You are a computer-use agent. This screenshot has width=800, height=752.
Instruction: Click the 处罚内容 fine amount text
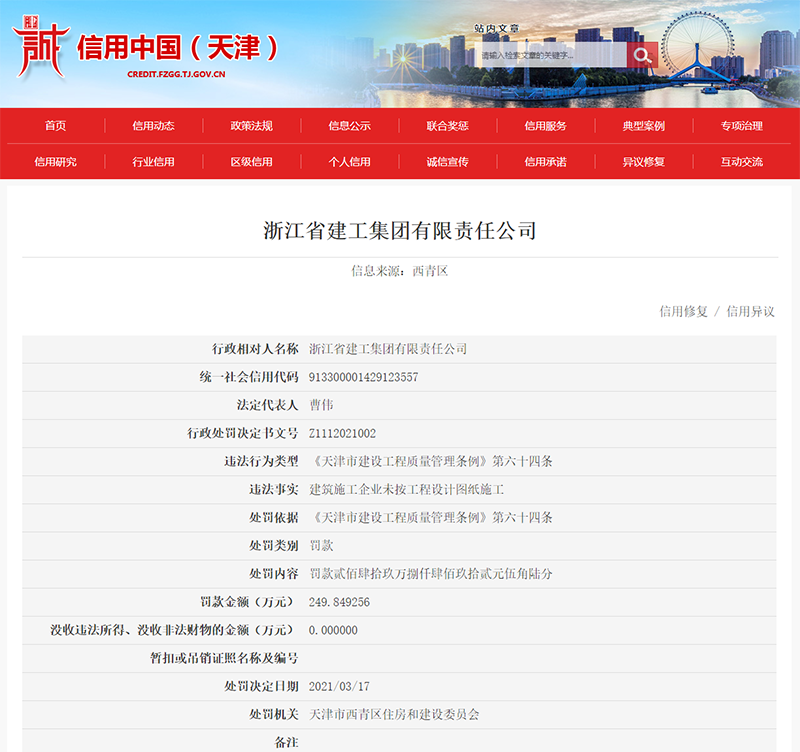tap(431, 573)
